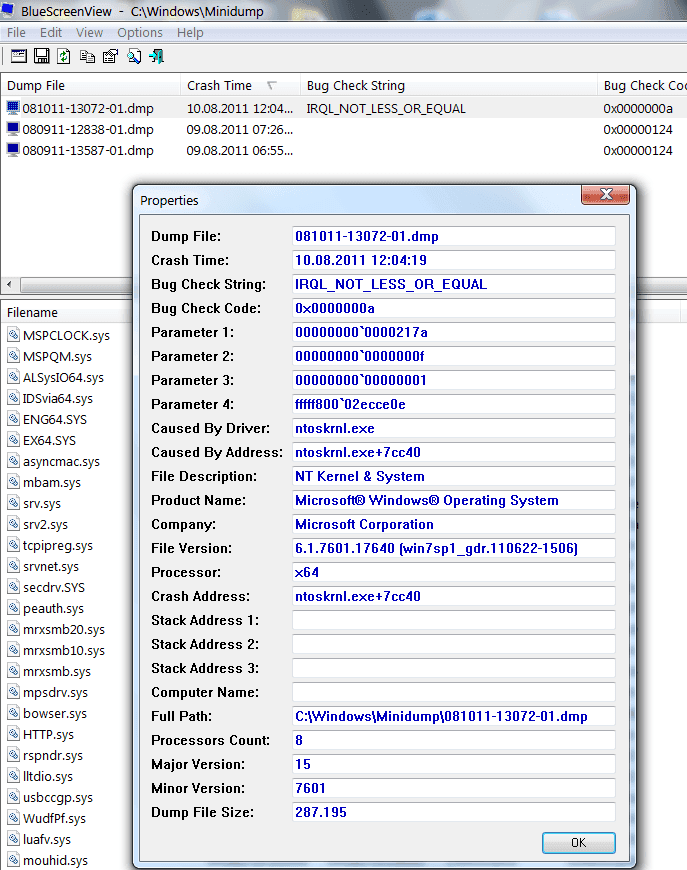This screenshot has width=687, height=870.
Task: Click the mbam.sys file icon
Action: 13,482
